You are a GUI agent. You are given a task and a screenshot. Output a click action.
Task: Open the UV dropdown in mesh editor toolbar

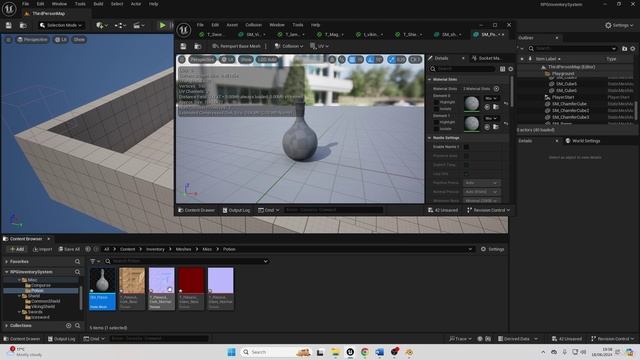pyautogui.click(x=319, y=46)
